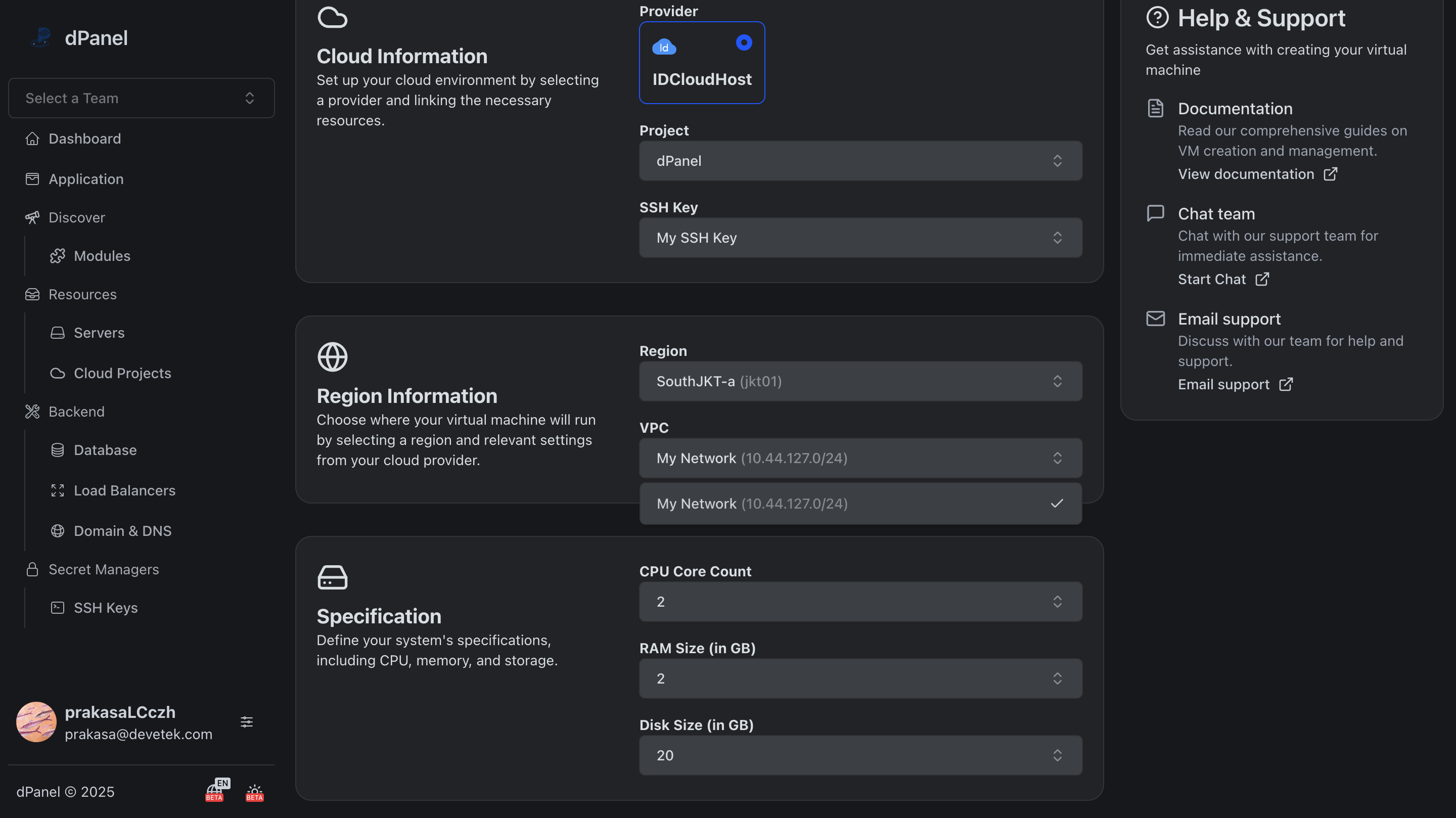1456x818 pixels.
Task: Click the language switcher icon in footer
Action: pyautogui.click(x=216, y=791)
